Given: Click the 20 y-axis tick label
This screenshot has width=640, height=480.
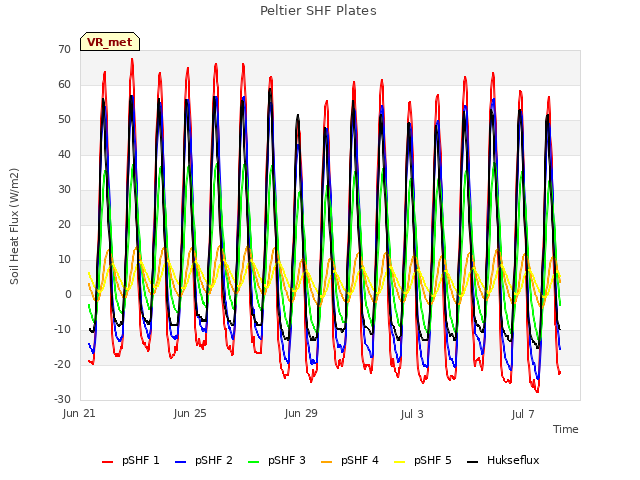Looking at the screenshot, I should pos(64,224).
